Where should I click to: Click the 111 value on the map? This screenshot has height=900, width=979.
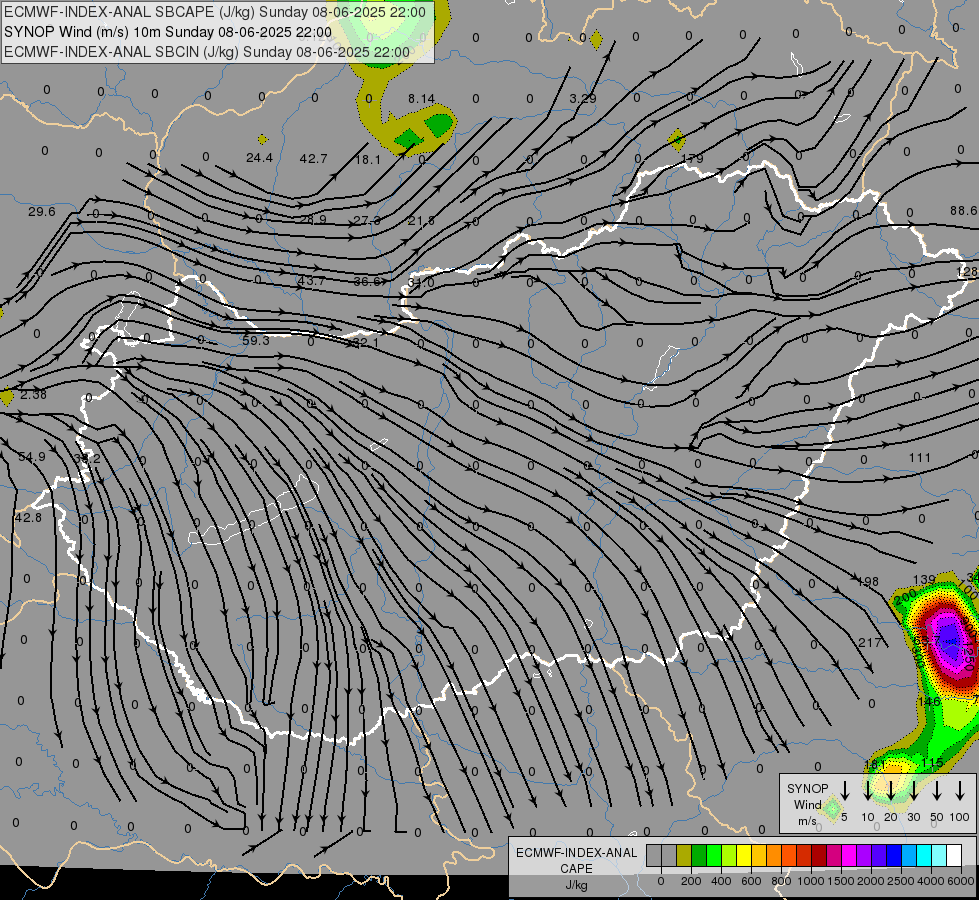(x=920, y=458)
